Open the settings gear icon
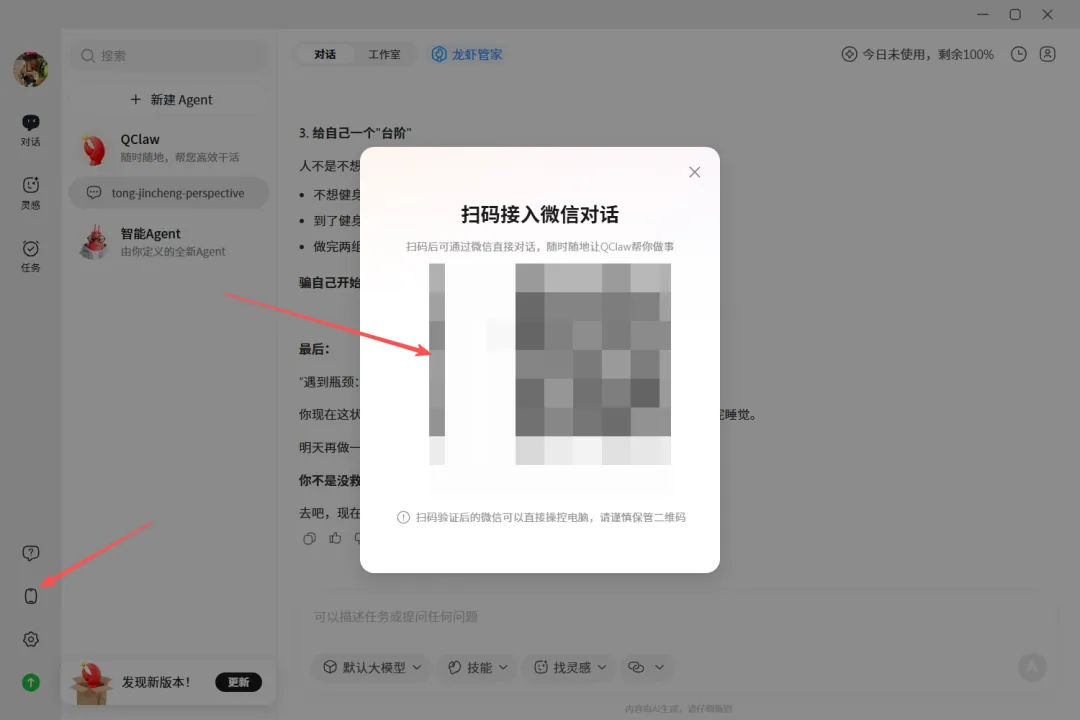 [30, 639]
